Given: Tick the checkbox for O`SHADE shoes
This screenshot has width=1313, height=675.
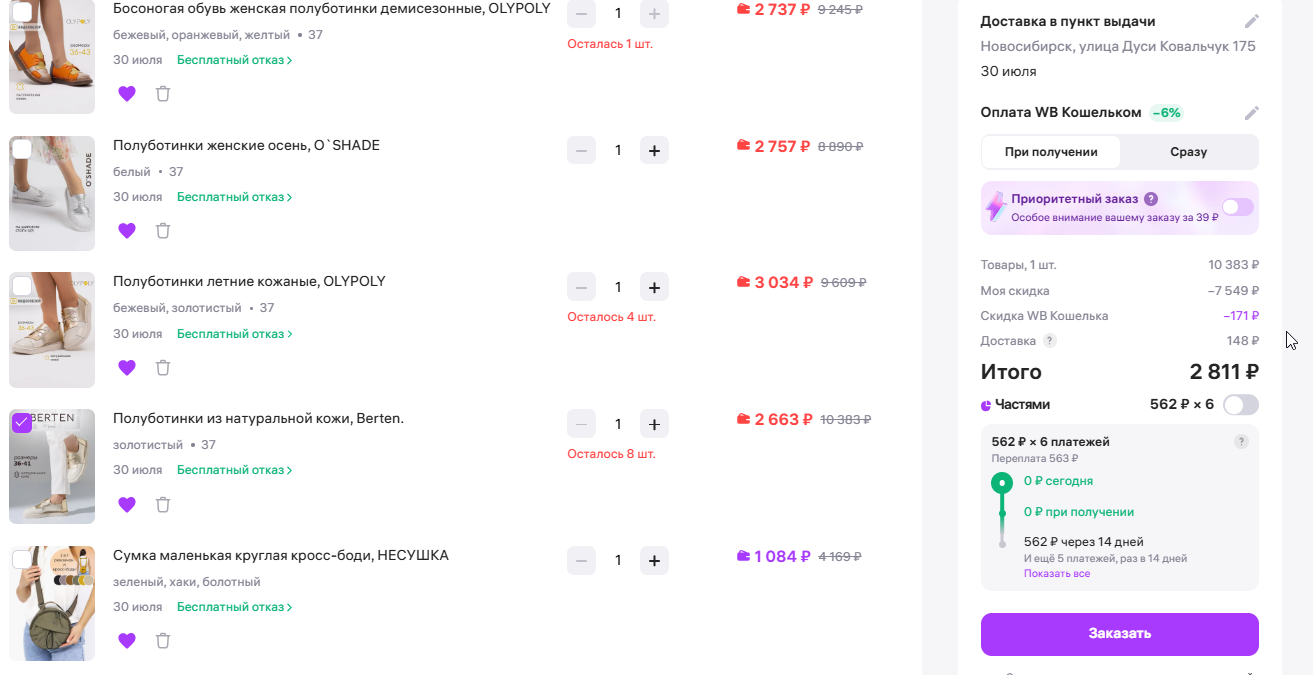Looking at the screenshot, I should [x=22, y=149].
